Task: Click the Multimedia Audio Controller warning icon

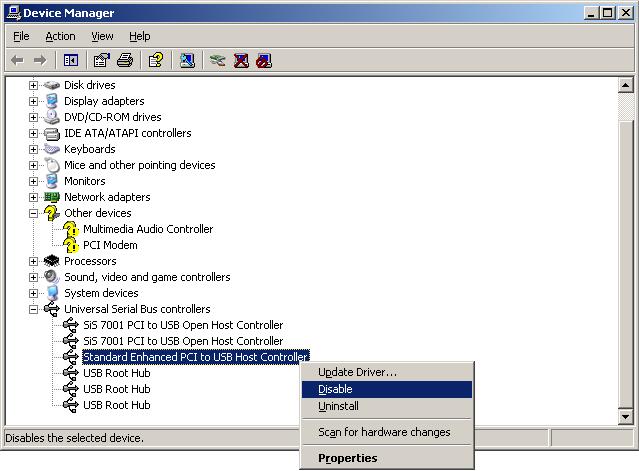Action: click(x=71, y=229)
